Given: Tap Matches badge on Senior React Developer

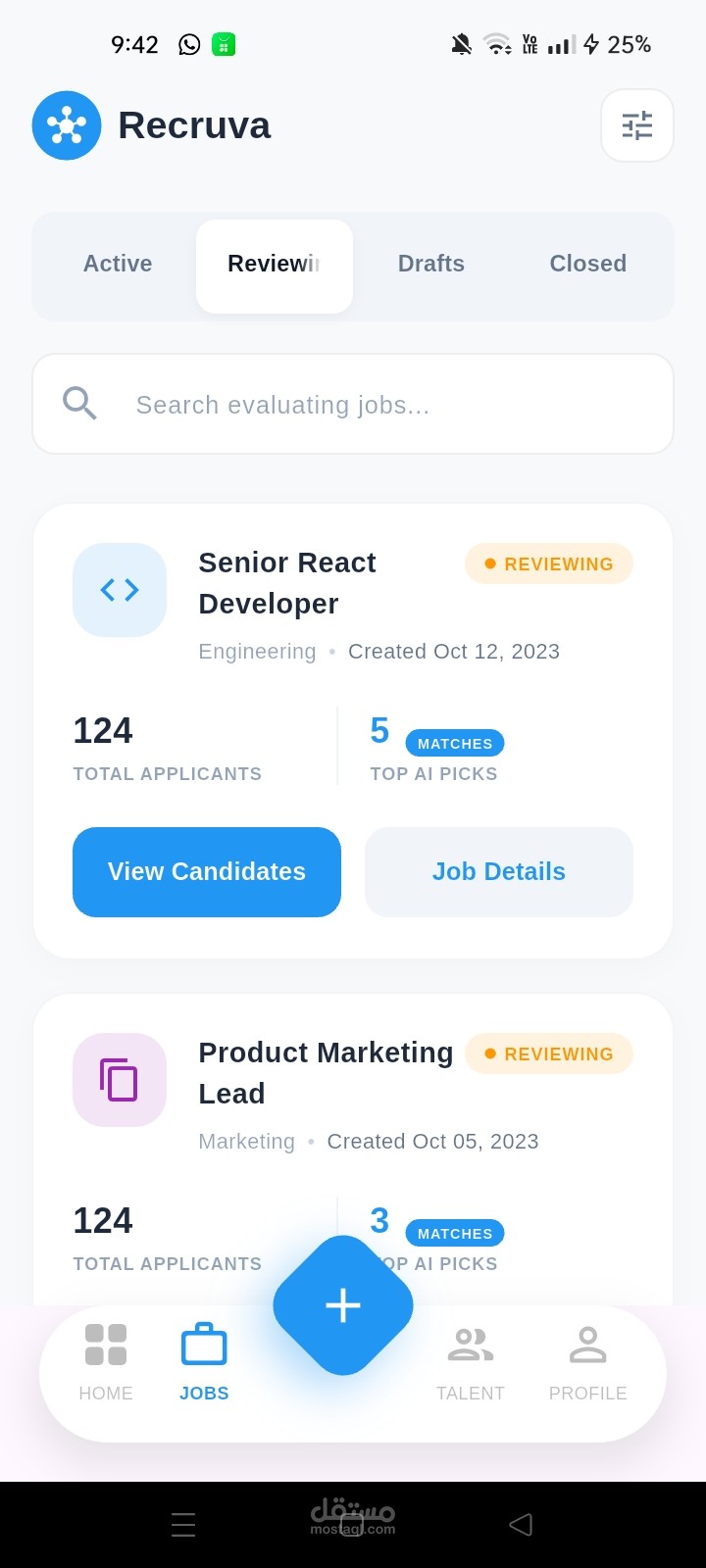Looking at the screenshot, I should [x=455, y=743].
